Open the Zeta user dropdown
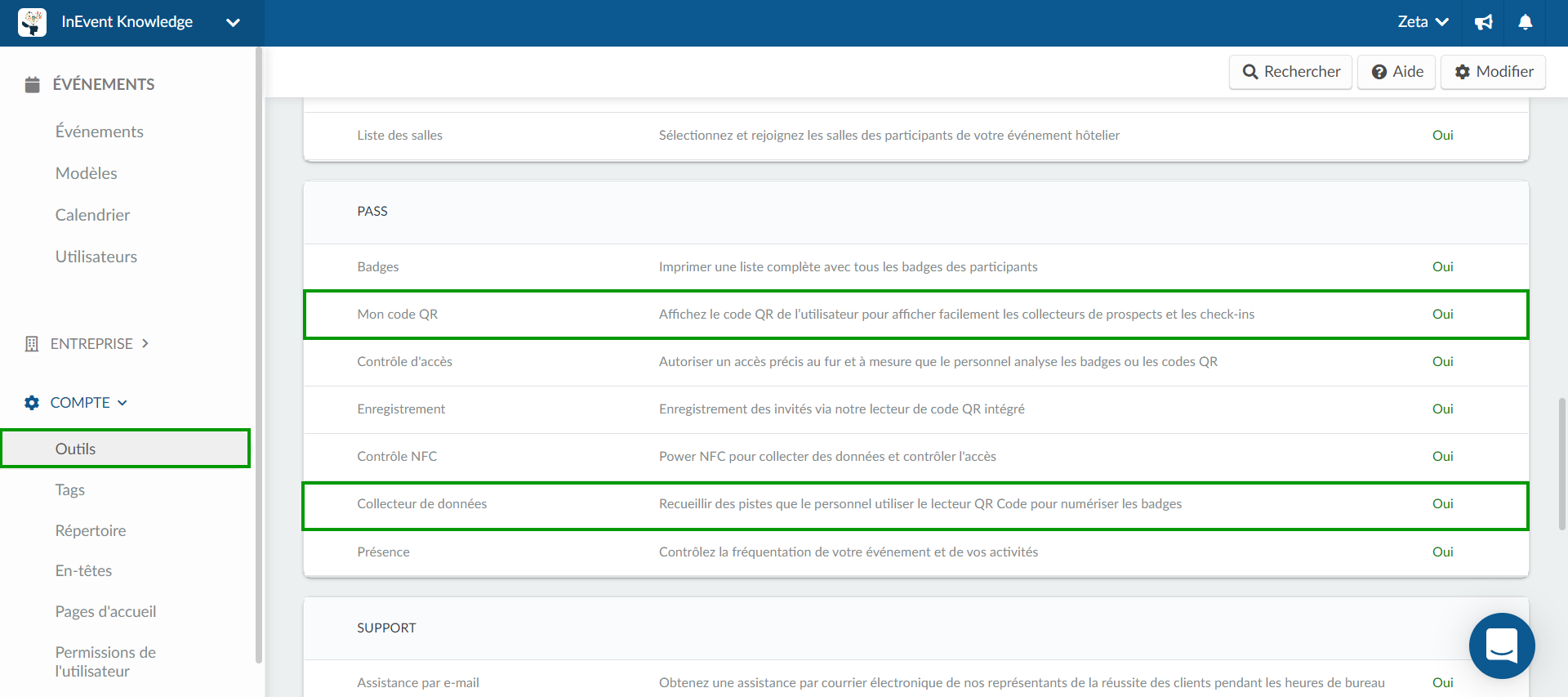Image resolution: width=1568 pixels, height=697 pixels. click(1423, 22)
